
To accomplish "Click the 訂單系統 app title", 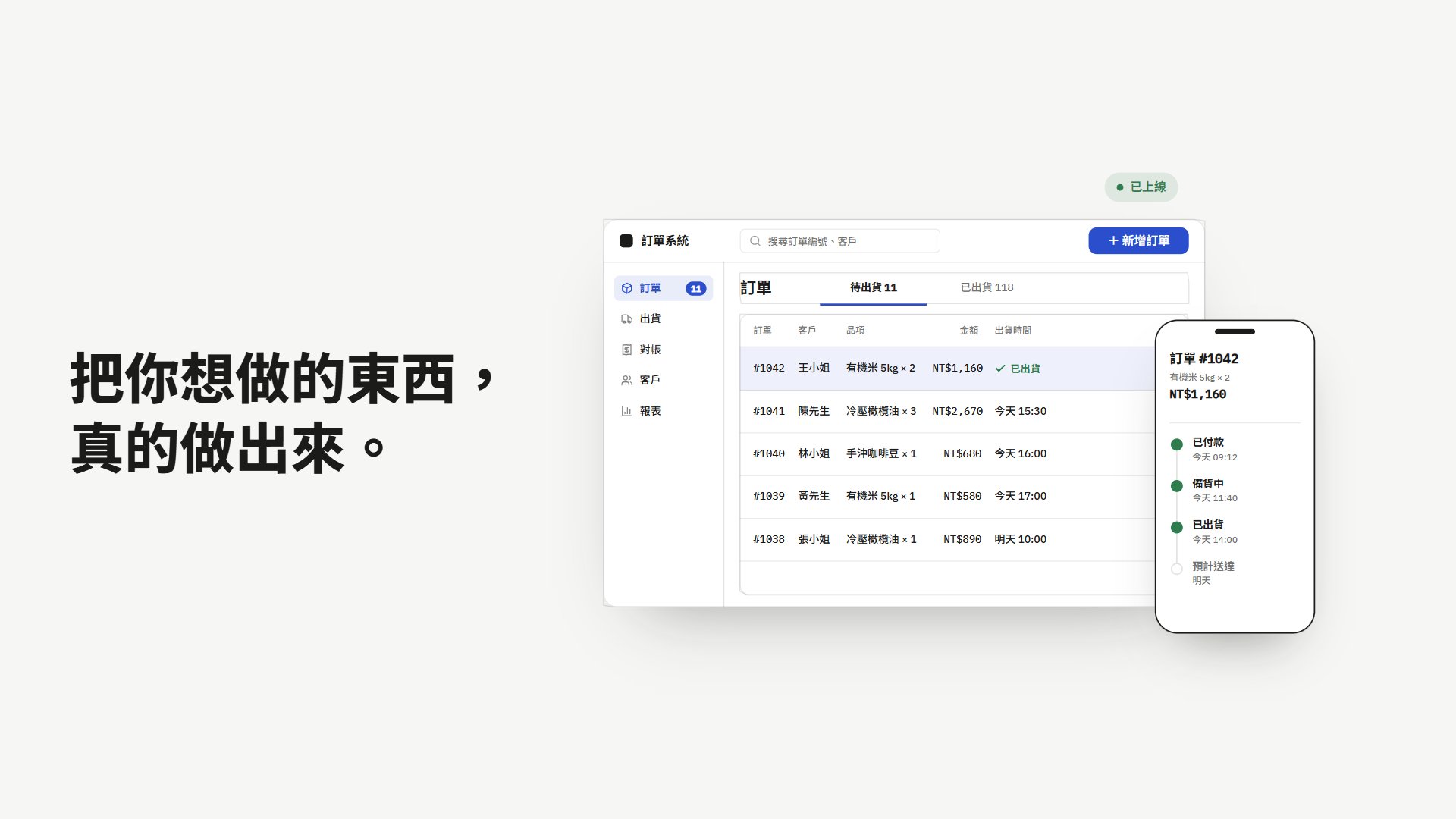I will pyautogui.click(x=665, y=240).
